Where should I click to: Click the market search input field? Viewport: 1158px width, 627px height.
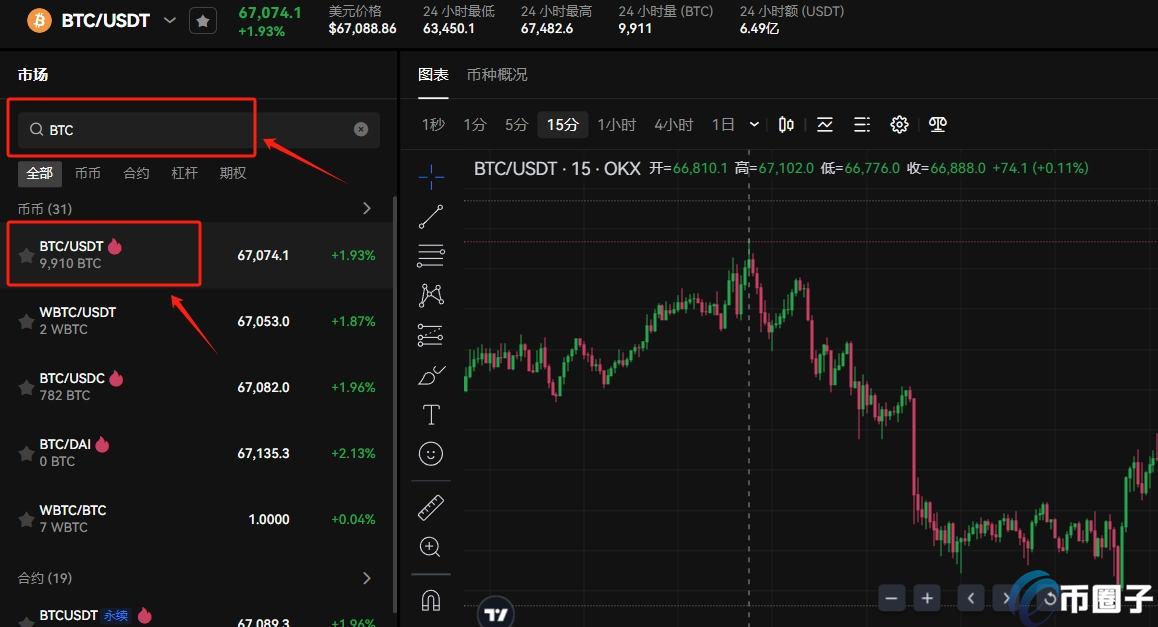point(198,129)
